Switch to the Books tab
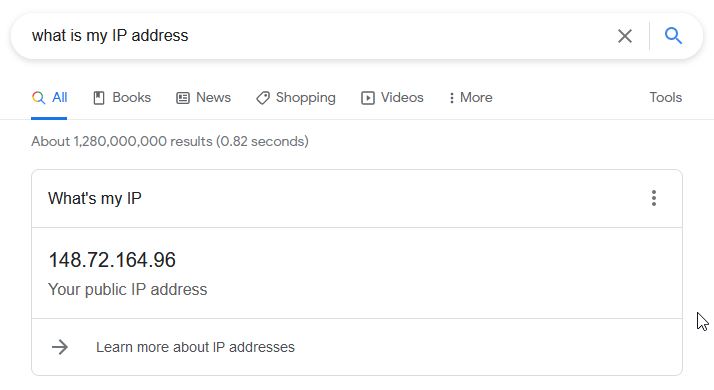Screen dimensions: 714x390 pos(122,98)
